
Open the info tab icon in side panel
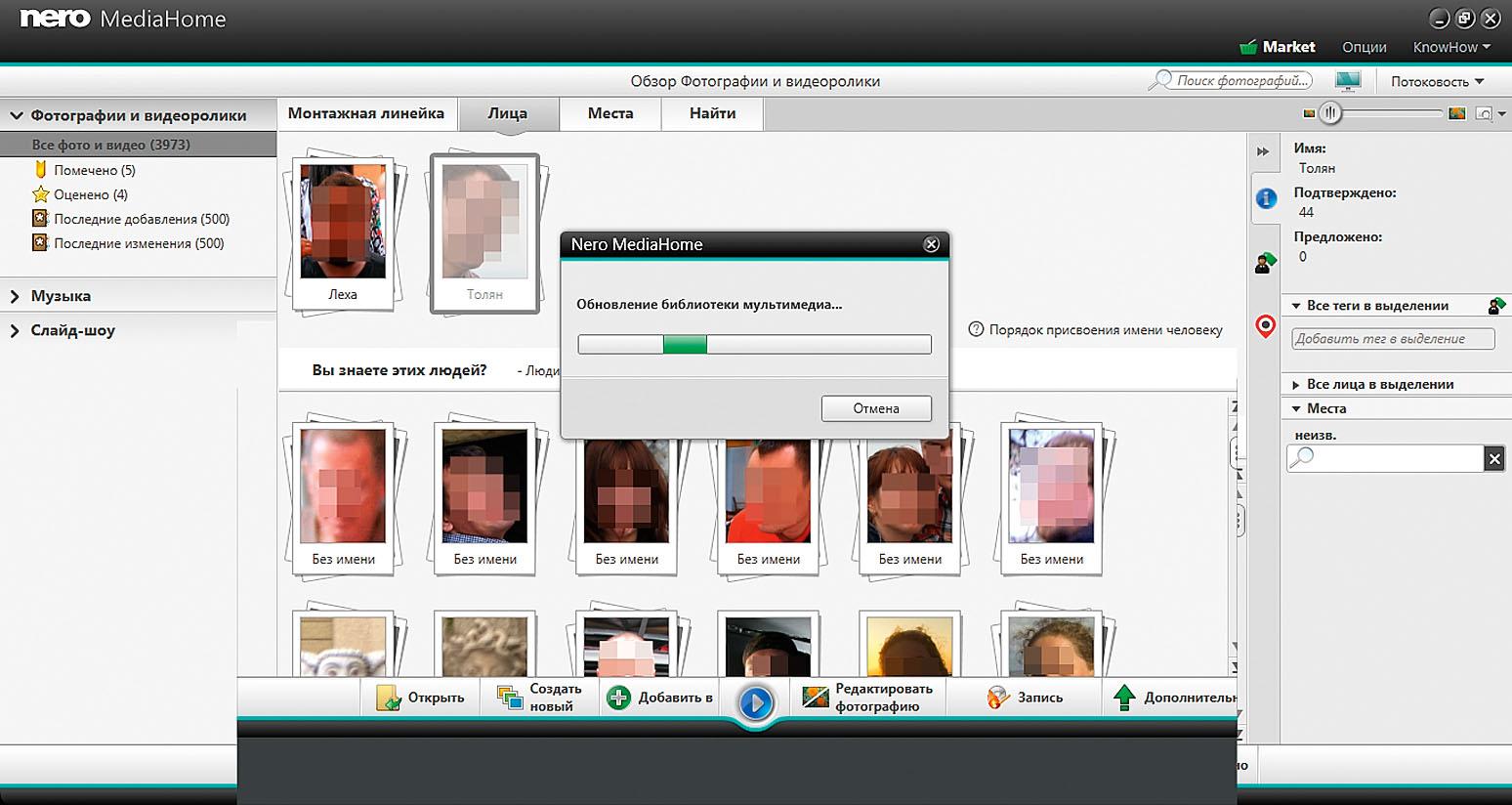[1266, 198]
